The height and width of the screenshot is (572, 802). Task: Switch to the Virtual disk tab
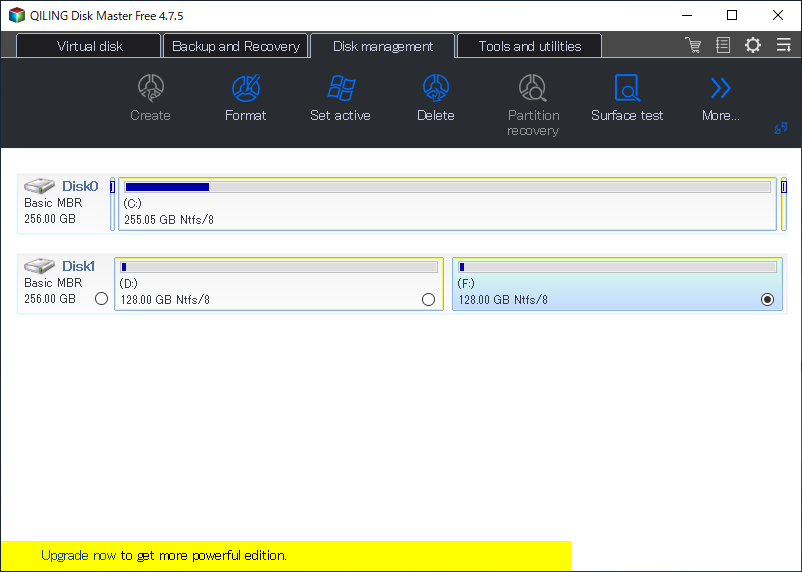89,46
